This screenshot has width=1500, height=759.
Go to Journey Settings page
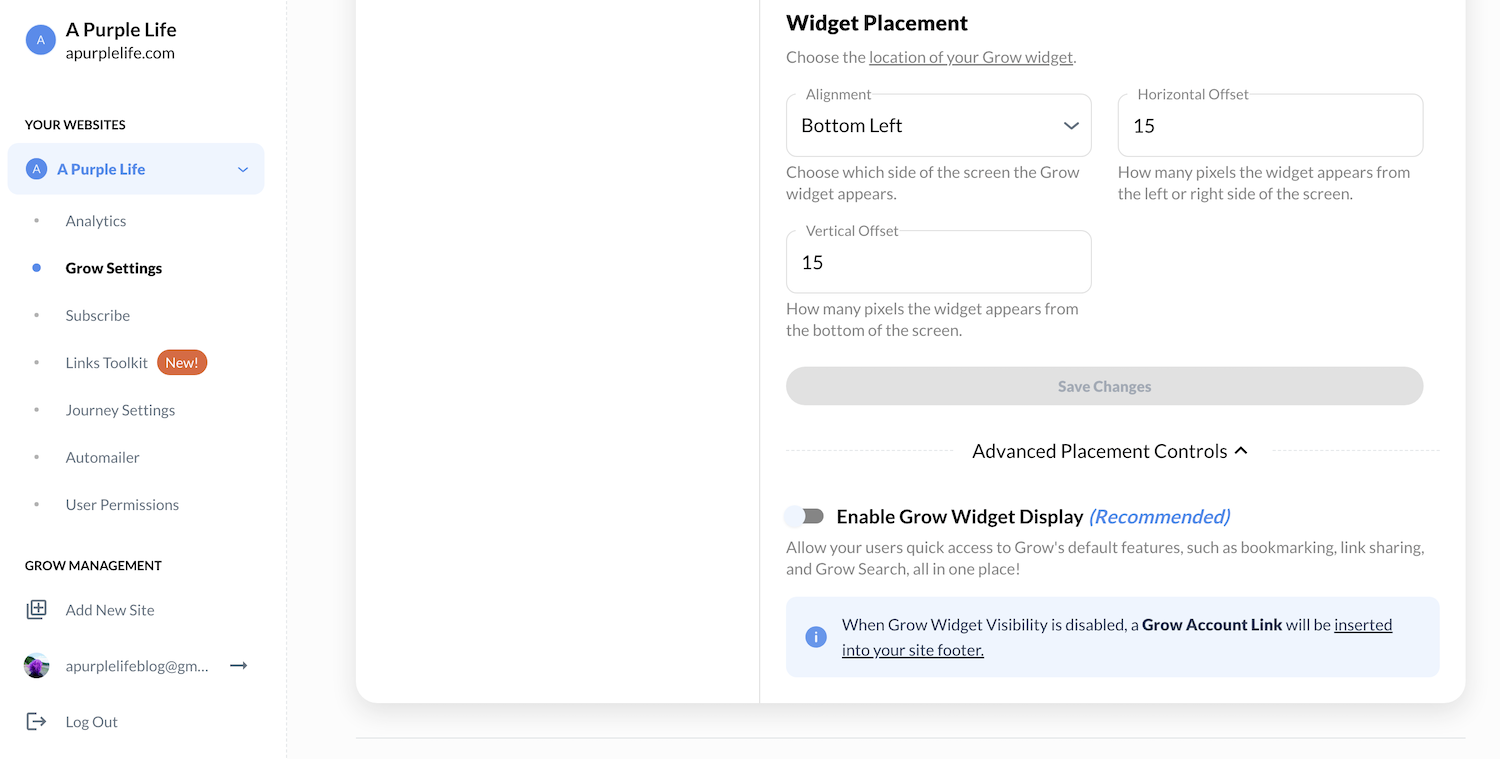coord(120,410)
